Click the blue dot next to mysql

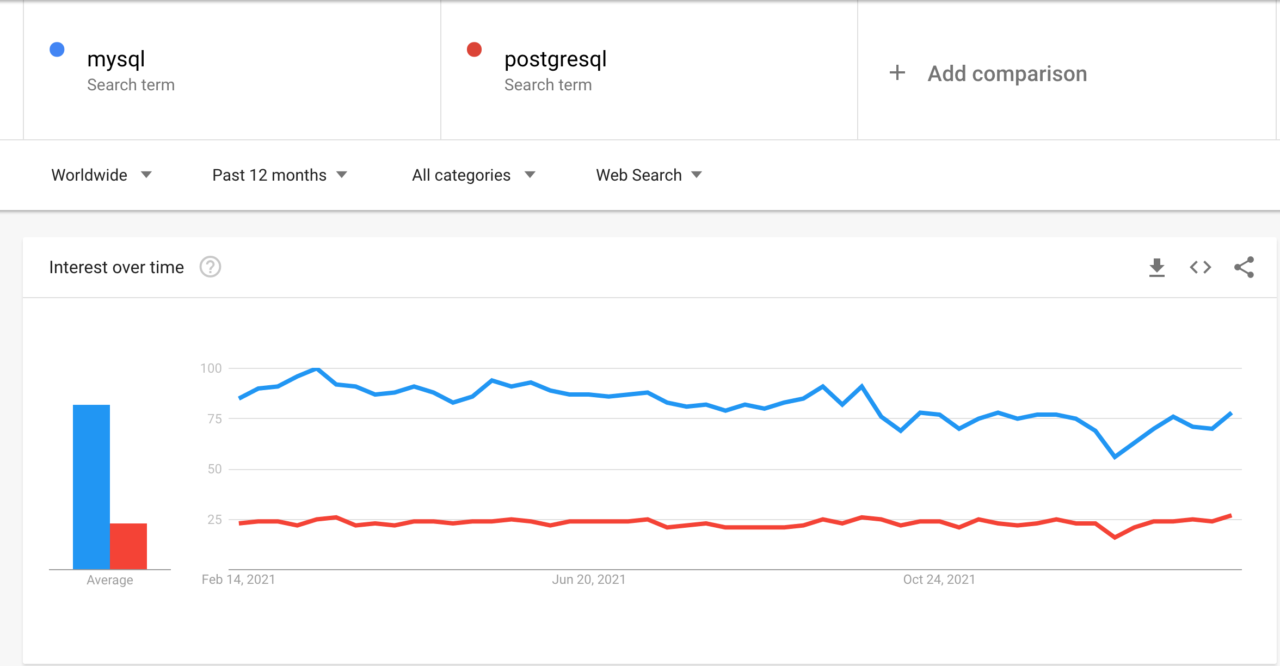pyautogui.click(x=56, y=49)
